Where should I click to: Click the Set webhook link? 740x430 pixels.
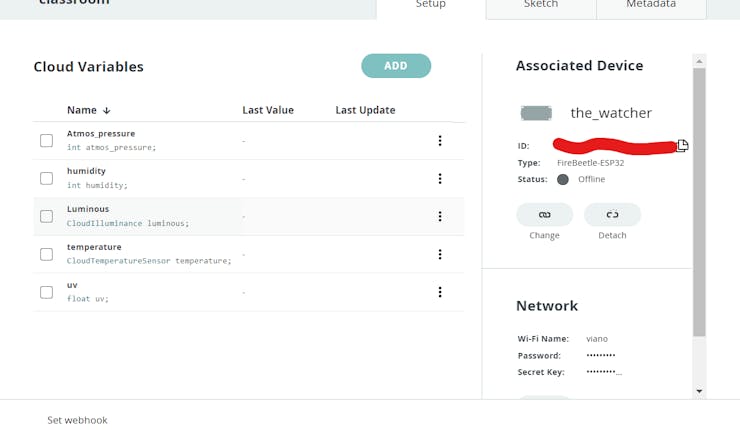tap(77, 420)
